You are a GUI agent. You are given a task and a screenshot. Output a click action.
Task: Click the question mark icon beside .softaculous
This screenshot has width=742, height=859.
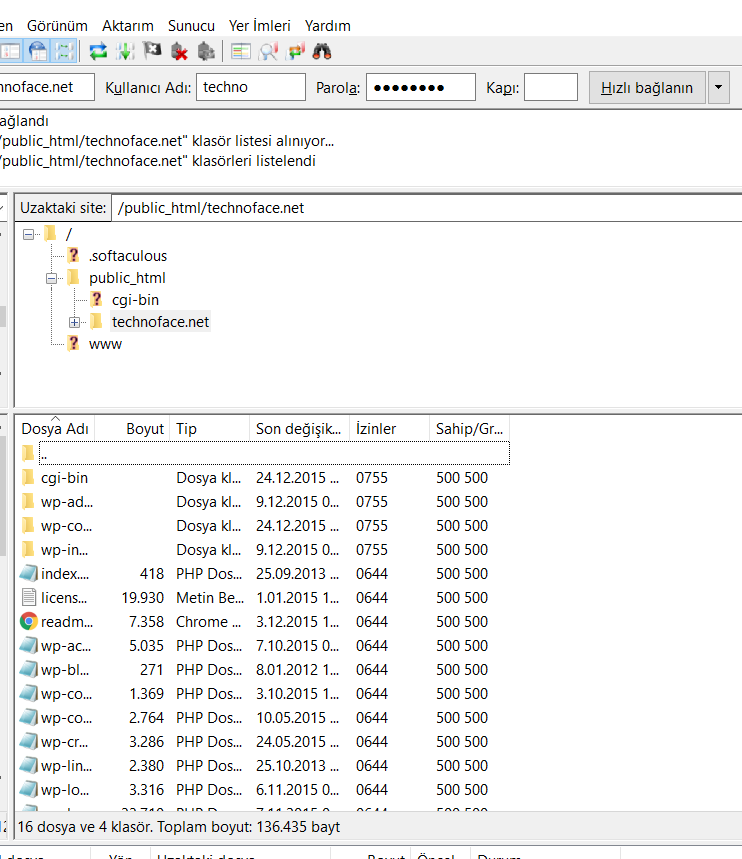point(73,255)
